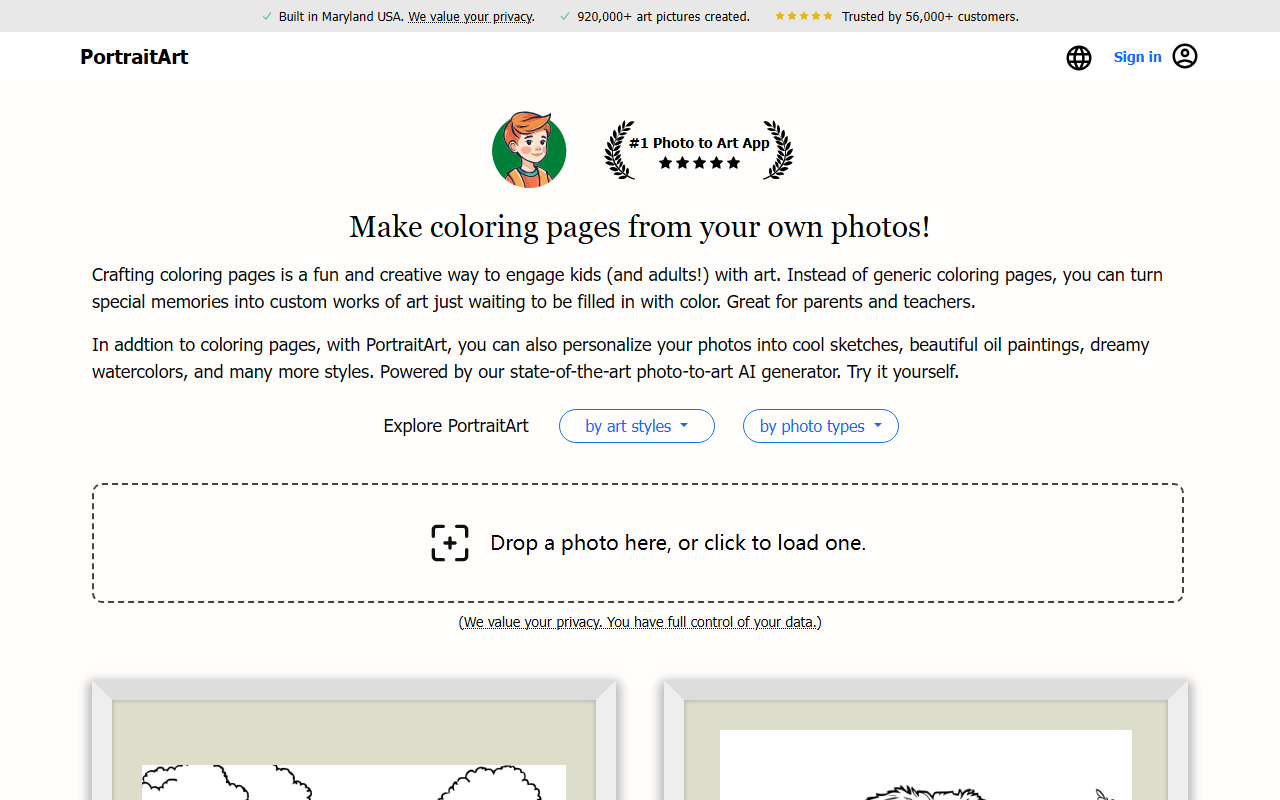Click "Built in Maryland USA." text
Image resolution: width=1280 pixels, height=800 pixels.
pyautogui.click(x=341, y=17)
